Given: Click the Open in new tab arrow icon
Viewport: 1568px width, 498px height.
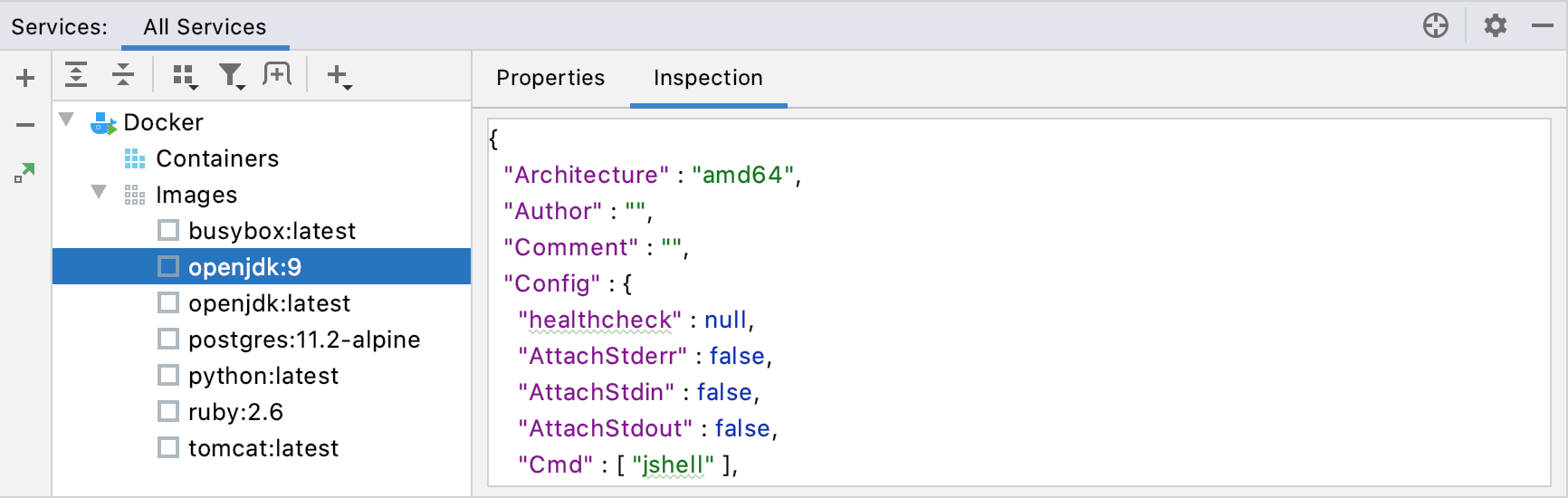Looking at the screenshot, I should [x=24, y=172].
